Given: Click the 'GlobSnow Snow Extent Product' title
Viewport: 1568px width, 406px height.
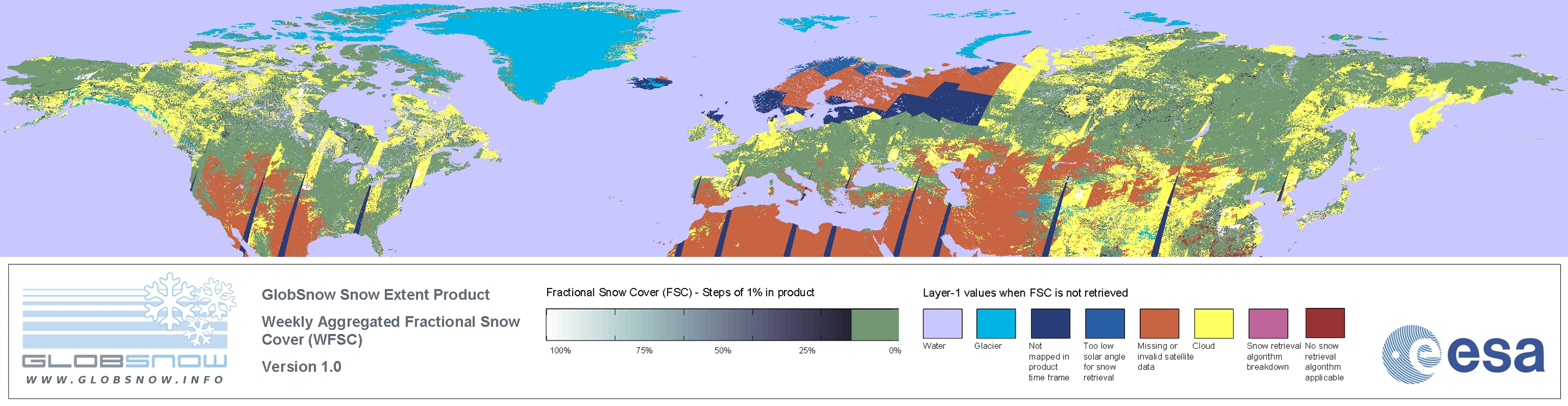Looking at the screenshot, I should [x=376, y=294].
